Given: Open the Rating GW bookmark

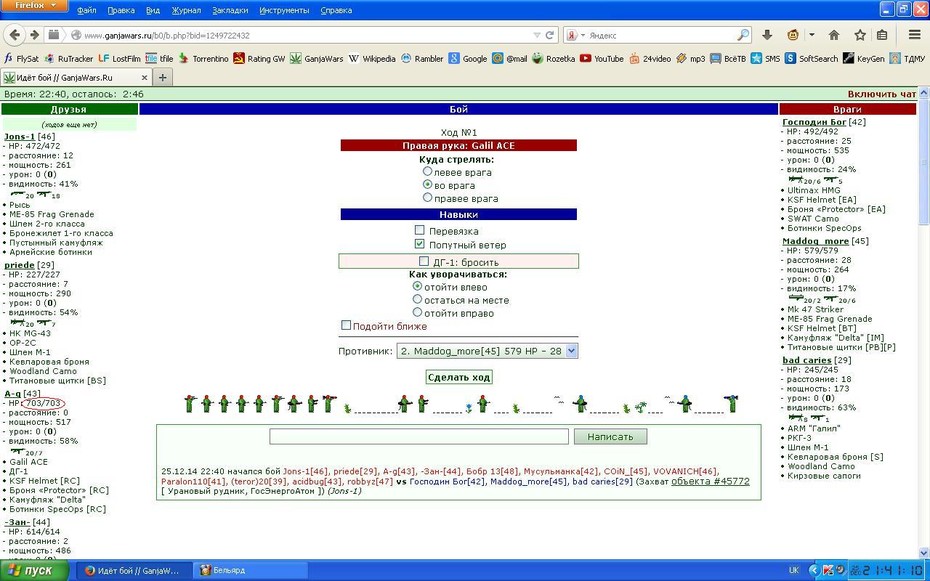Looking at the screenshot, I should pos(260,59).
